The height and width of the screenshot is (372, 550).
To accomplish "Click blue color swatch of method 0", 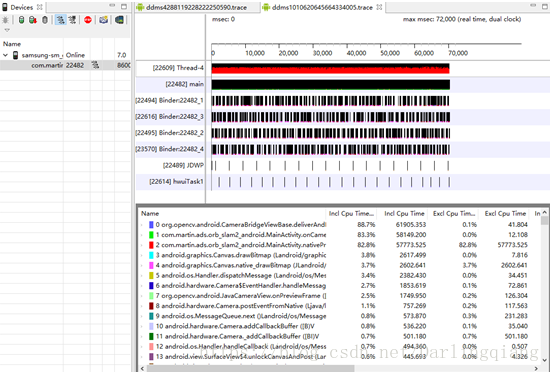I will pyautogui.click(x=151, y=225).
